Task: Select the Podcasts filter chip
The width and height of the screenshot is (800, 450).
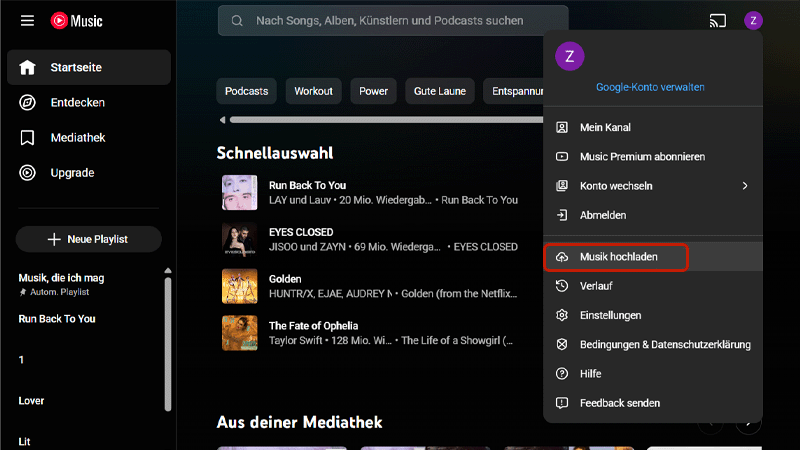Action: point(246,91)
